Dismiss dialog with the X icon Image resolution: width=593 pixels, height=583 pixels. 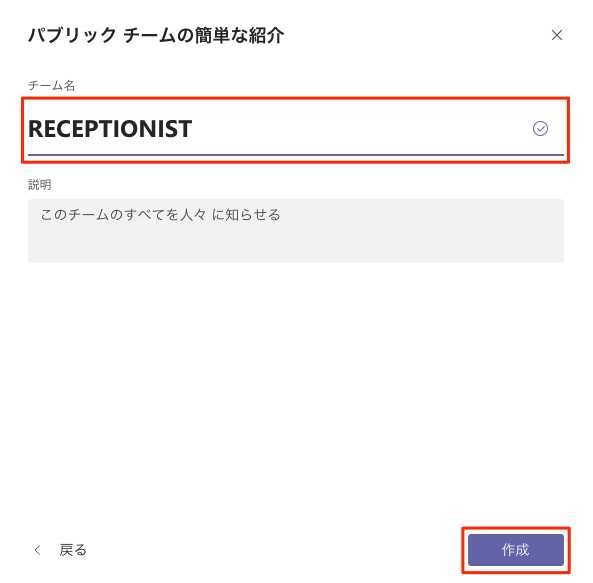556,35
